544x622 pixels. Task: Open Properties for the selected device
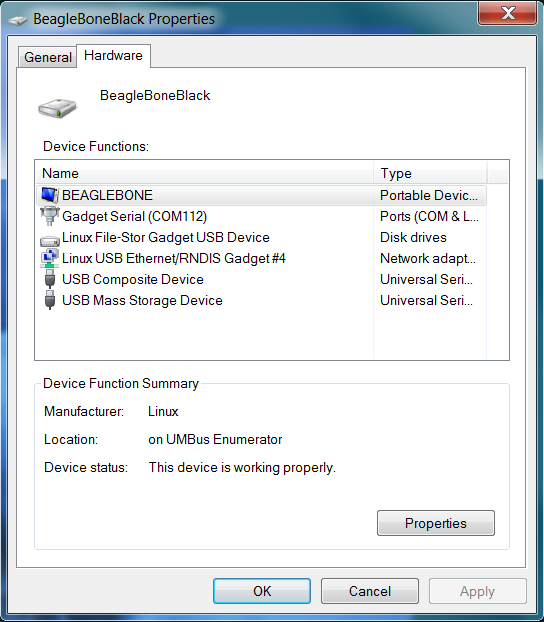436,523
